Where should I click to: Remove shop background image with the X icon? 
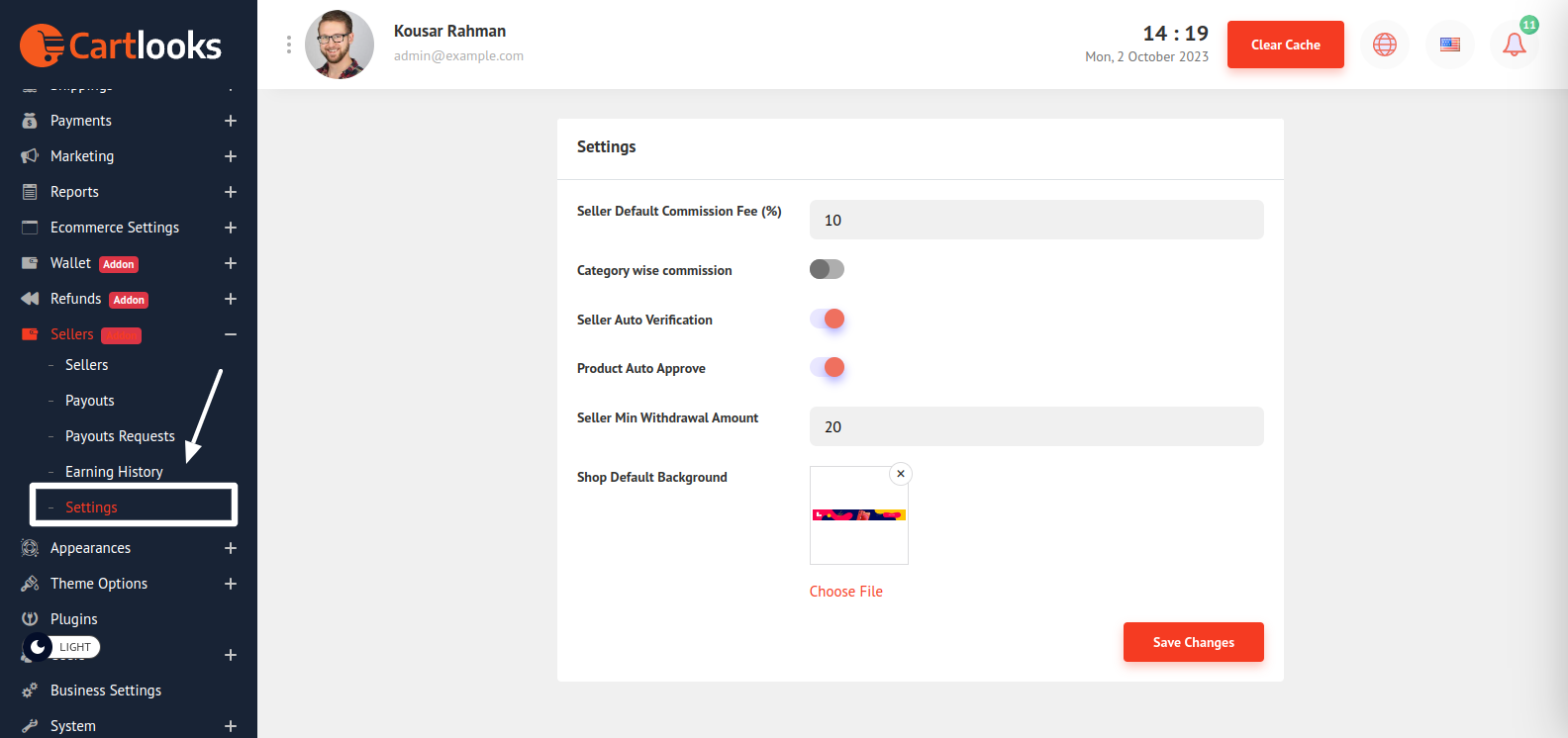coord(900,474)
